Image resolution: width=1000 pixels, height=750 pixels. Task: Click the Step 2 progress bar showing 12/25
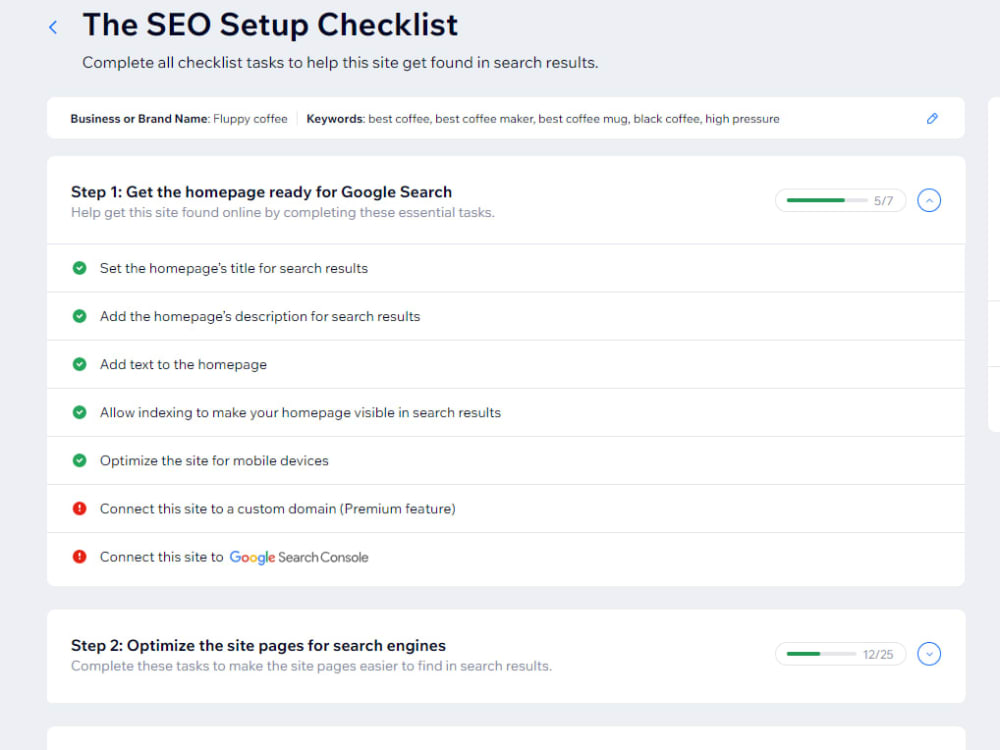coord(840,654)
